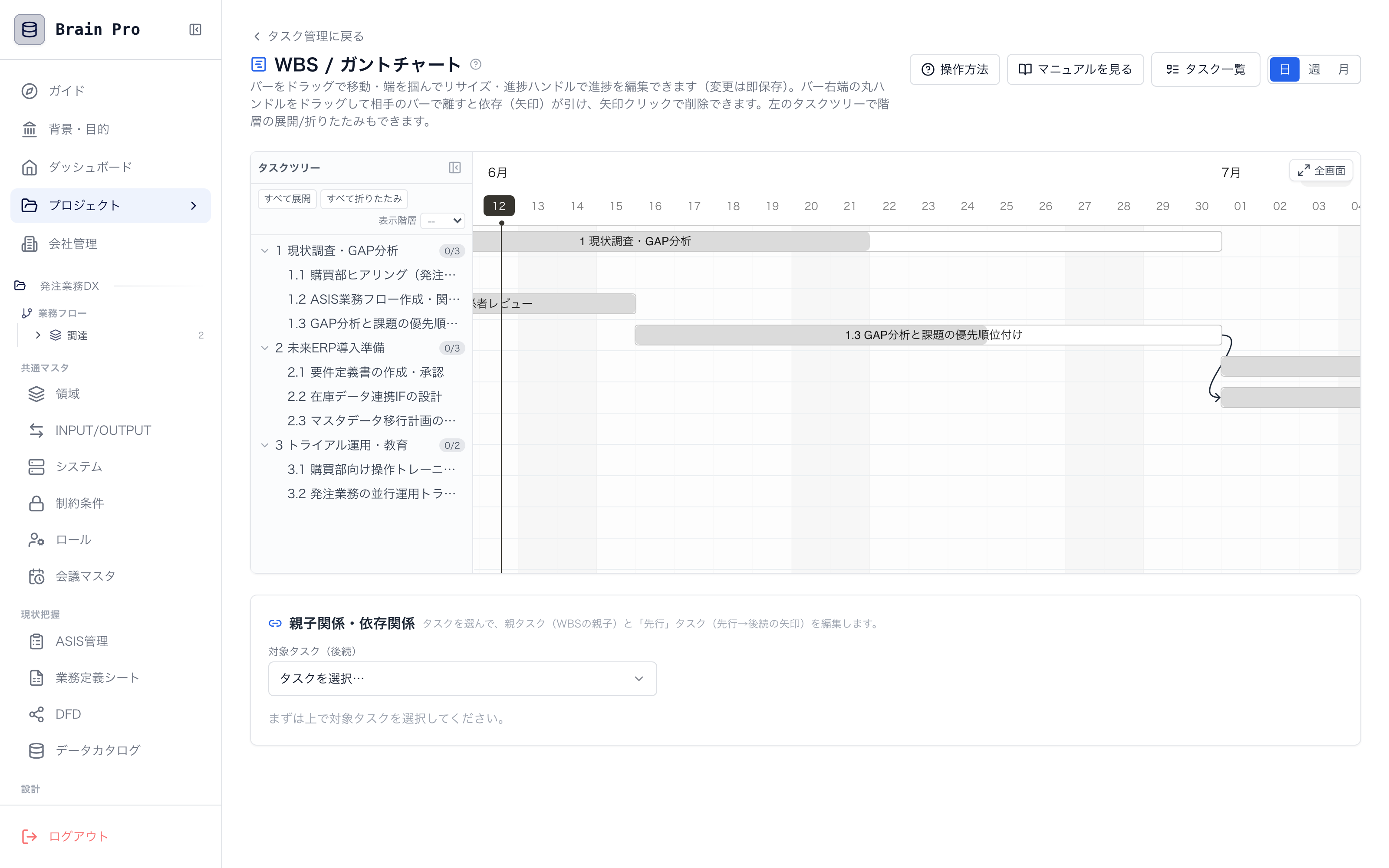Screen dimensions: 1389x868
Task: Expand the 調達 flow item chevron
Action: [38, 335]
